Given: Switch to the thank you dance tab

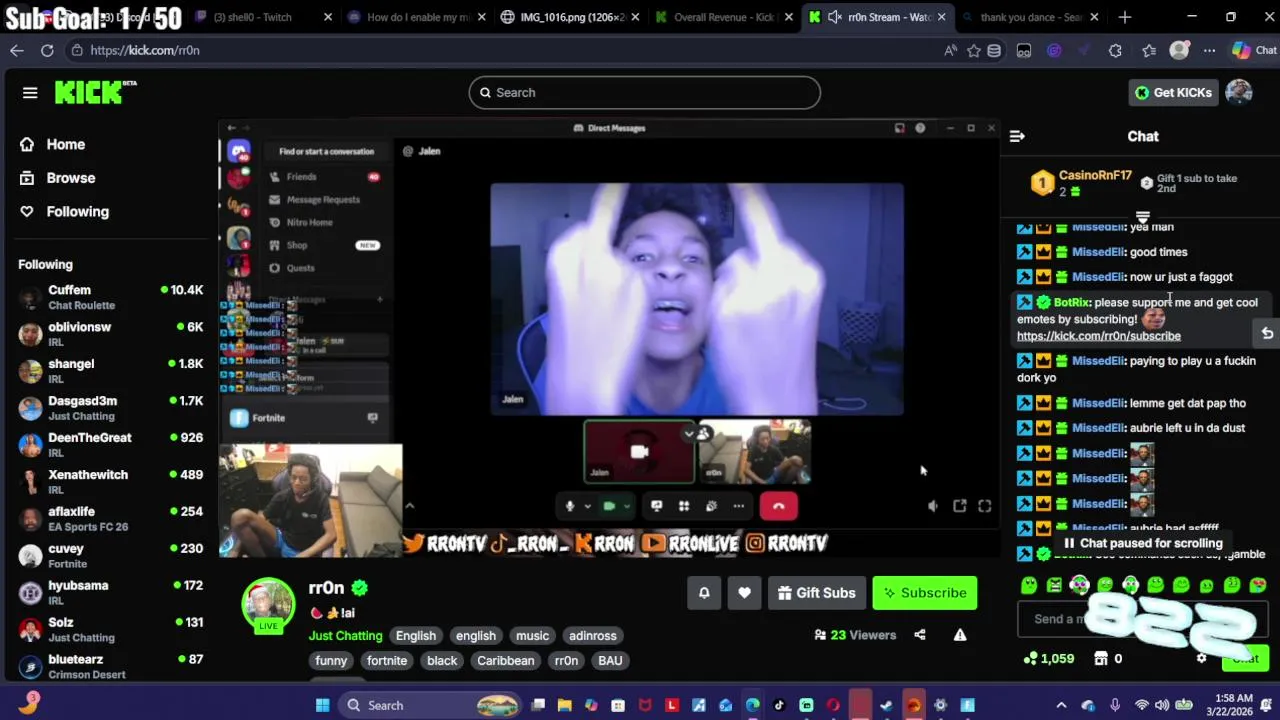Looking at the screenshot, I should 1030,17.
